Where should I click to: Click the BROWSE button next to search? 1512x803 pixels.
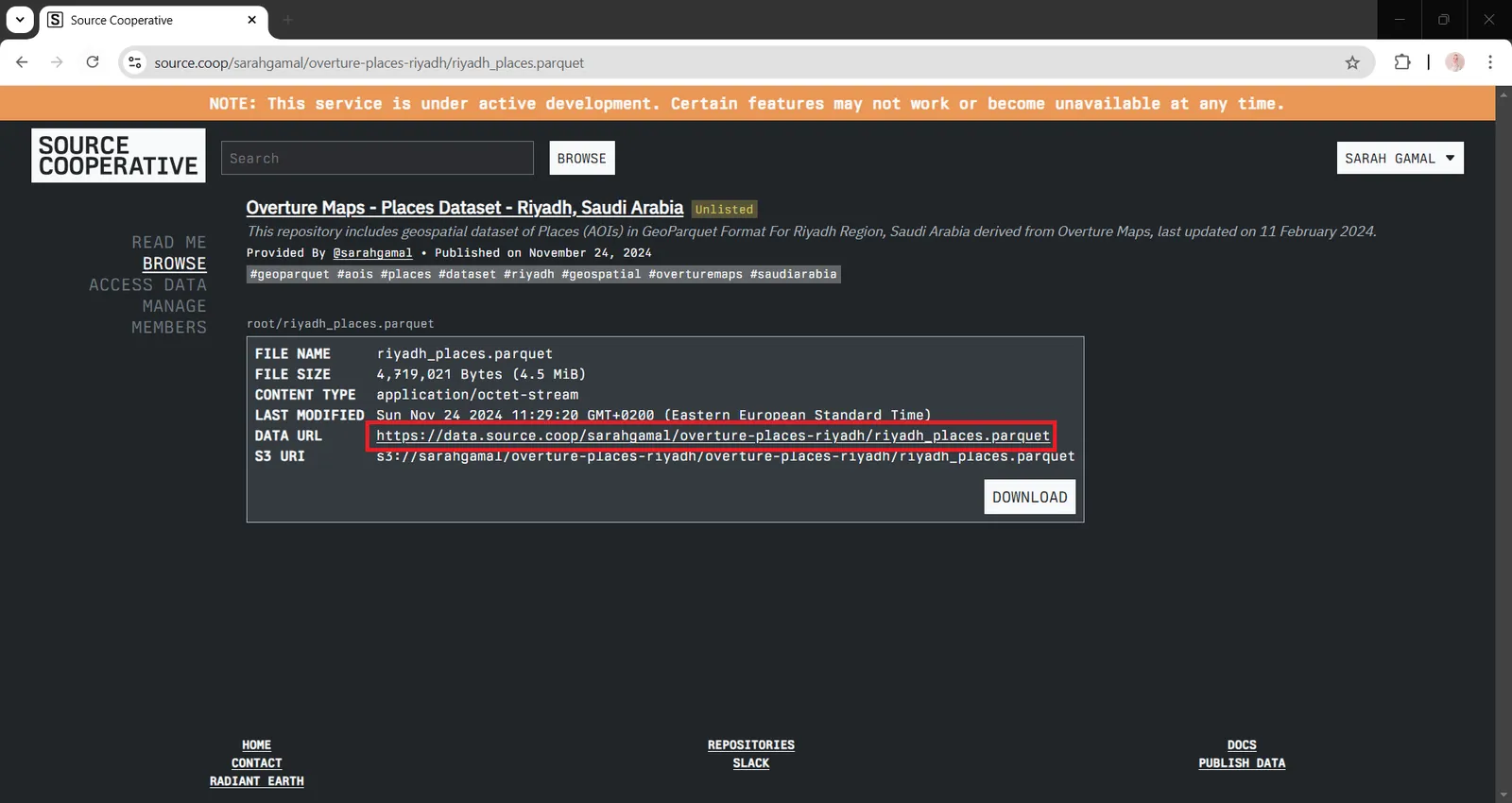coord(582,158)
